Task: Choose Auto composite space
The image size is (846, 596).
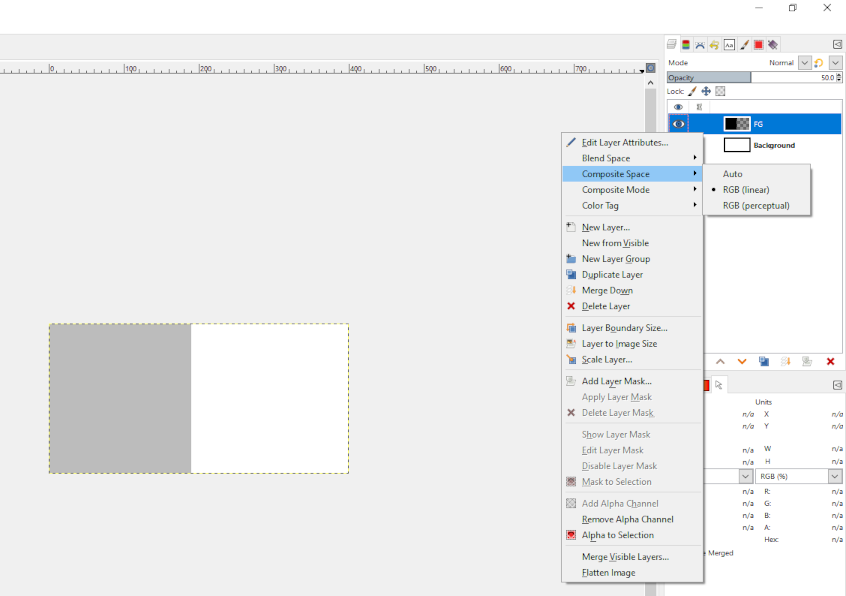Action: 733,174
